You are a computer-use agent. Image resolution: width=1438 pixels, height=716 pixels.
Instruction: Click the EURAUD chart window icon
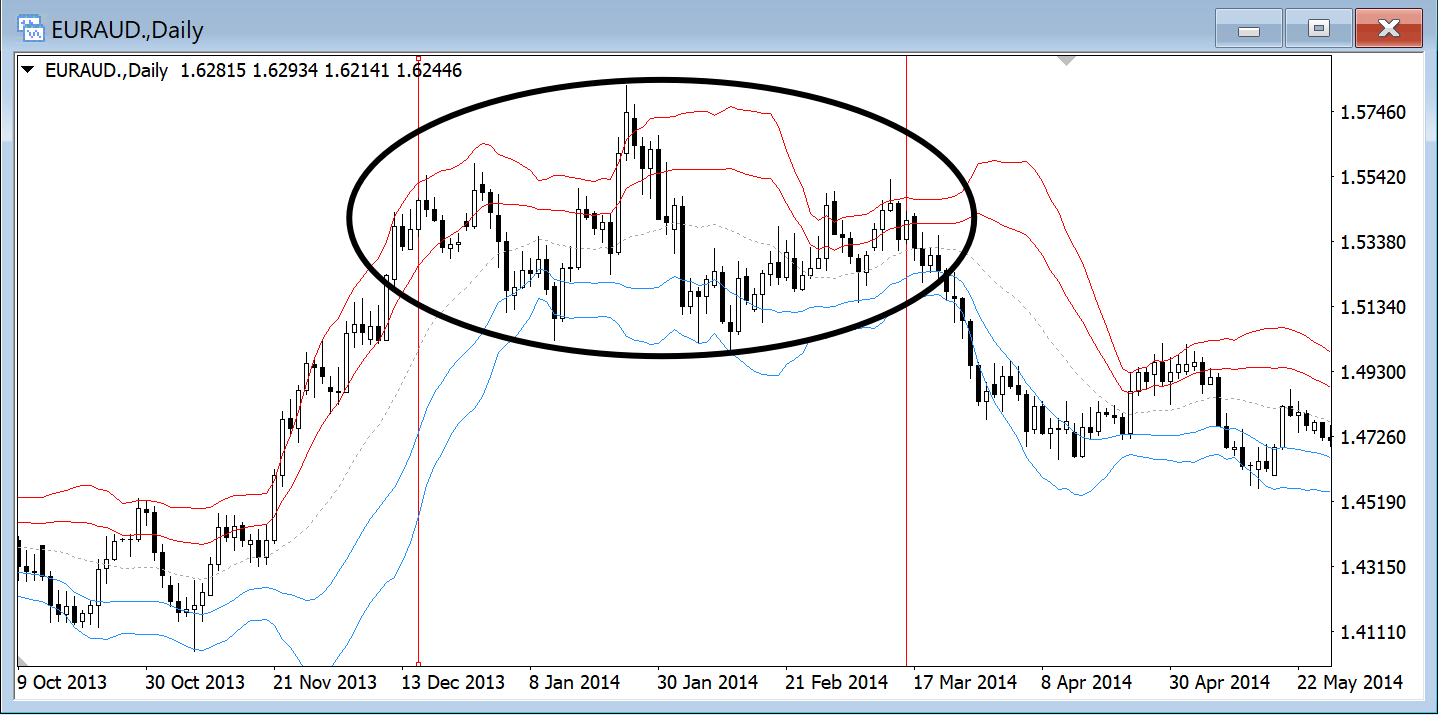(x=31, y=29)
